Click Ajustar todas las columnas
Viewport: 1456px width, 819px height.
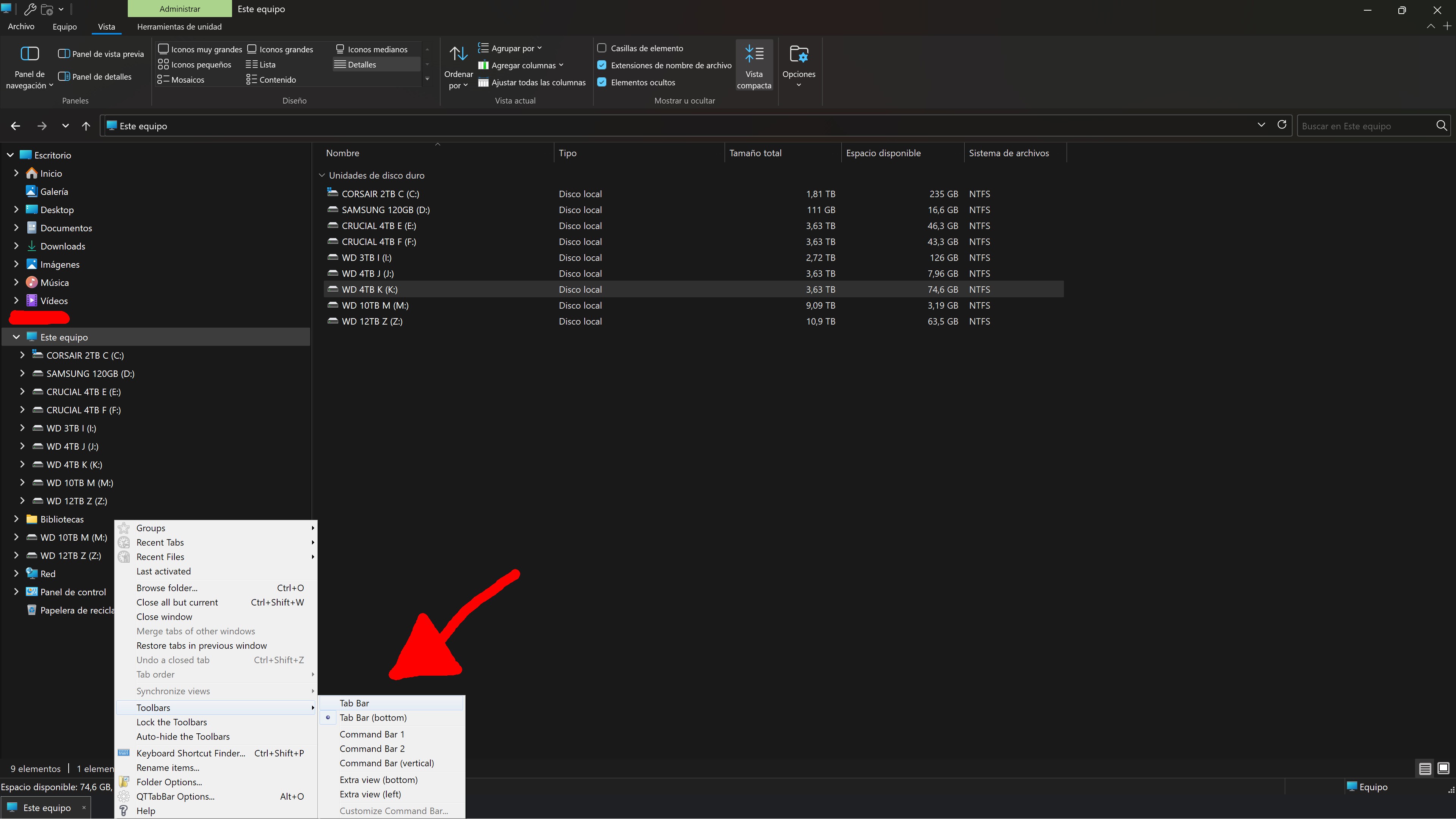(x=532, y=83)
